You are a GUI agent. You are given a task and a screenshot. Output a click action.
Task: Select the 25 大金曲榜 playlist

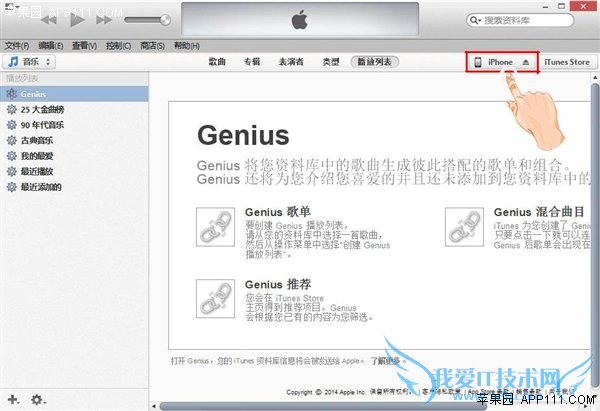[74, 109]
